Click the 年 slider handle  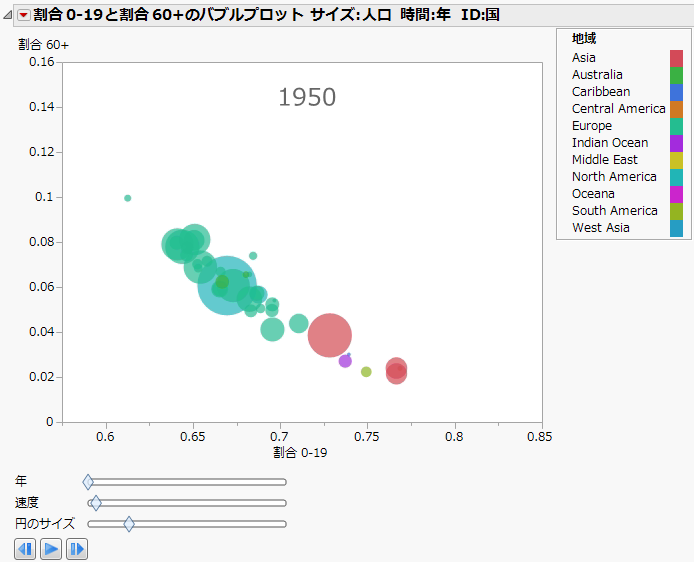(x=88, y=482)
